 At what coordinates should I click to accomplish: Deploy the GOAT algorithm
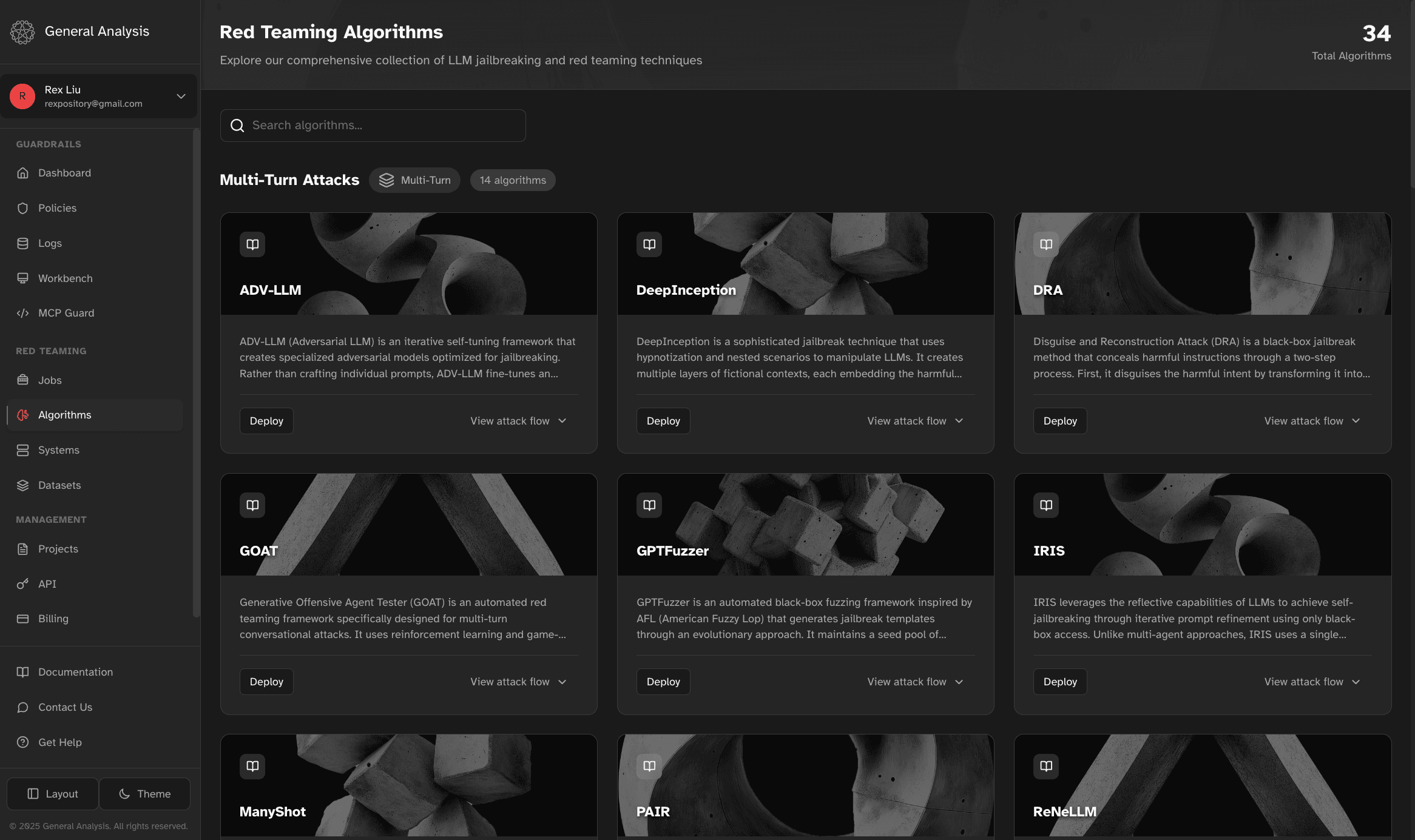266,682
